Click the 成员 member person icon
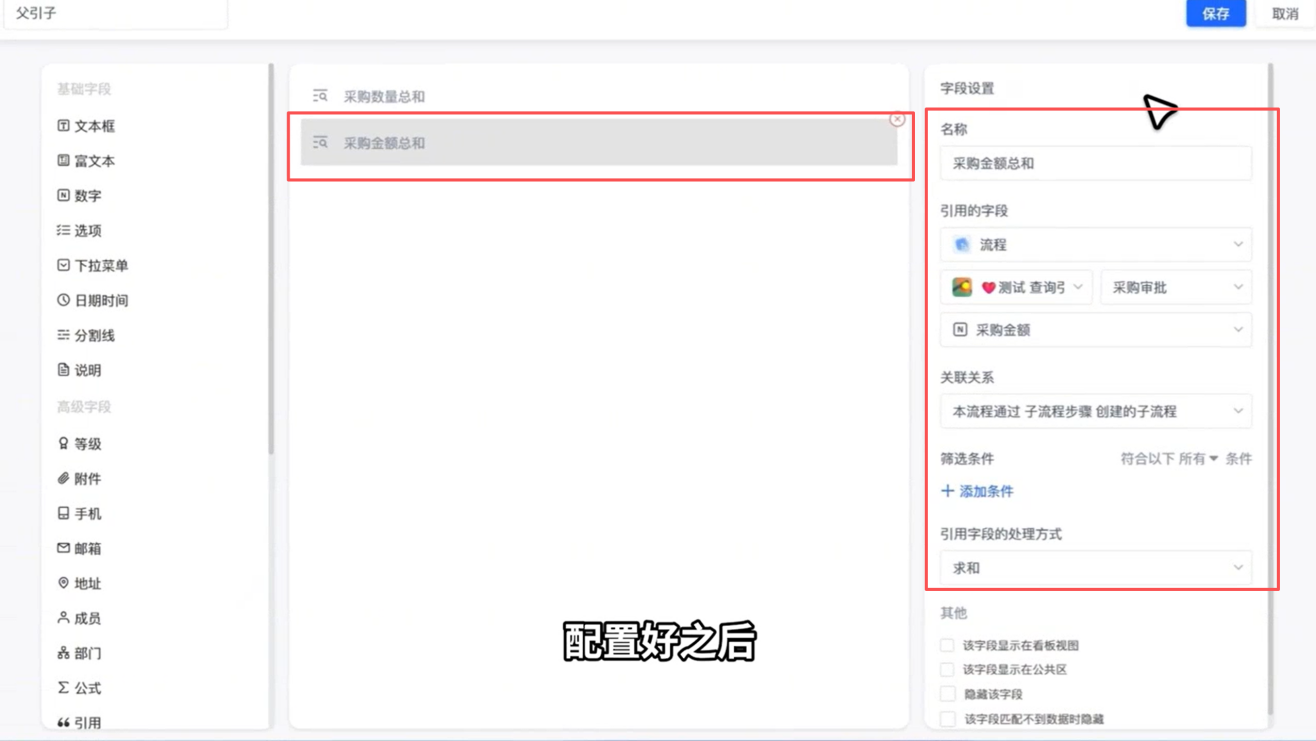This screenshot has height=741, width=1316. (x=63, y=618)
